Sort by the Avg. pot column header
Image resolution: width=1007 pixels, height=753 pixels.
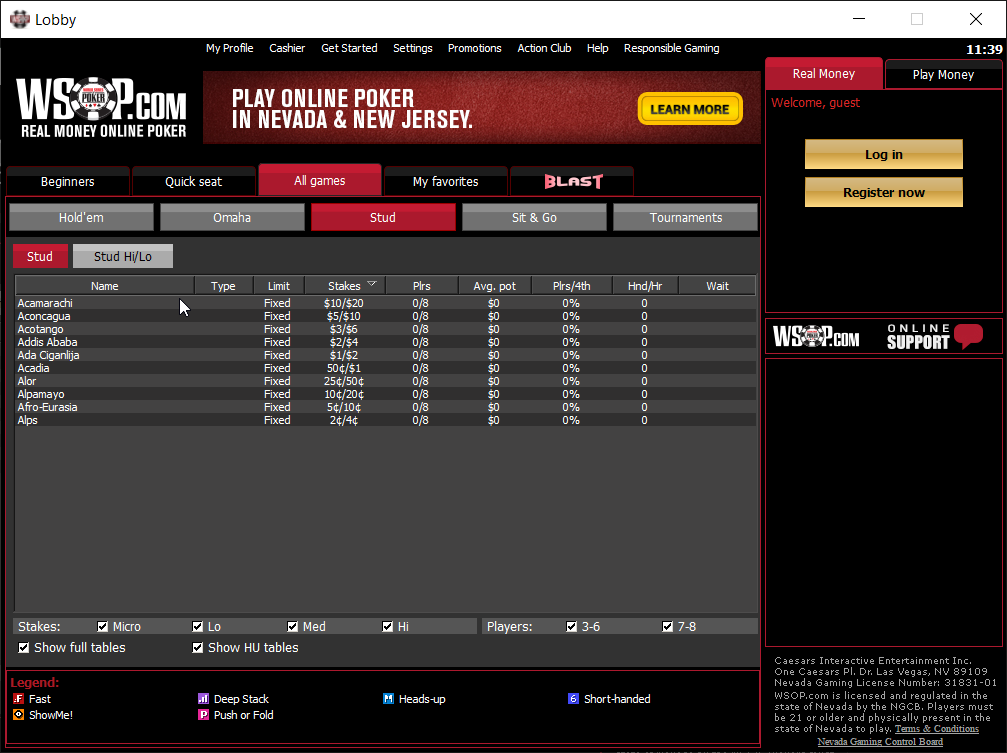pos(495,286)
